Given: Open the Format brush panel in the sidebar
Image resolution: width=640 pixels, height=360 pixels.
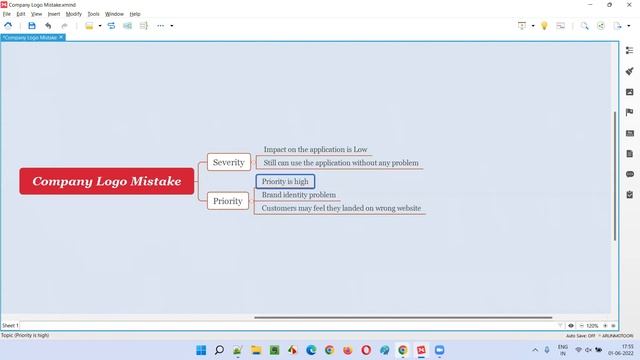Looking at the screenshot, I should tap(629, 71).
